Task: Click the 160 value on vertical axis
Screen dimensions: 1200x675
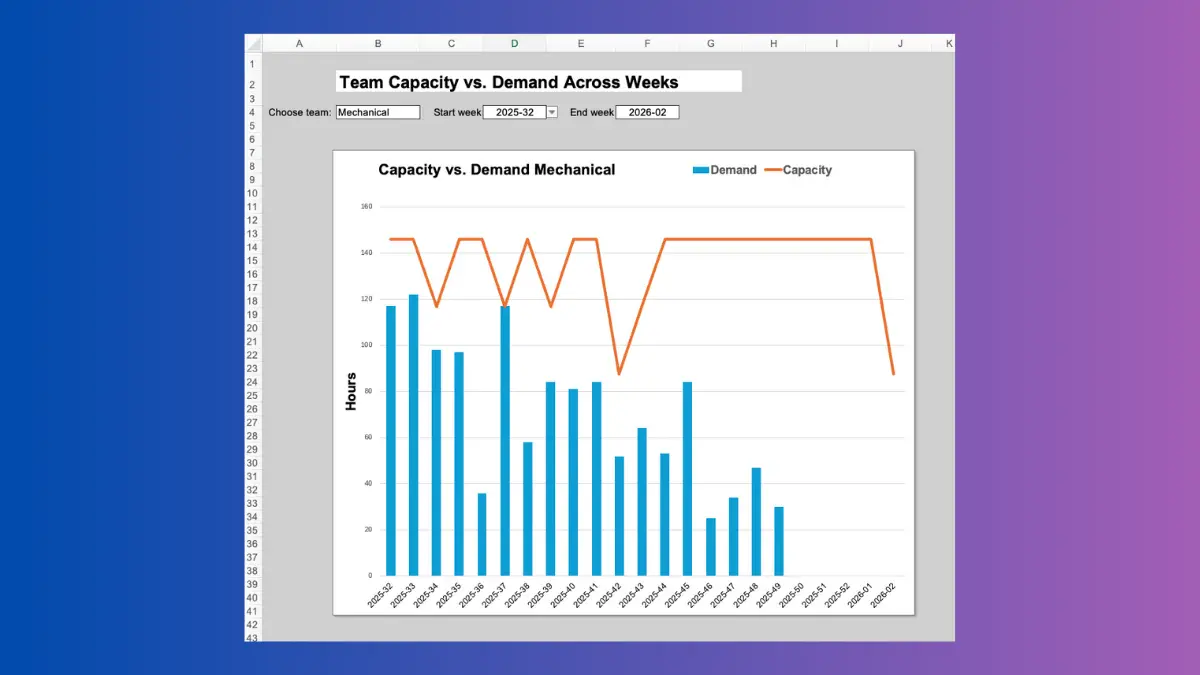Action: pos(366,207)
